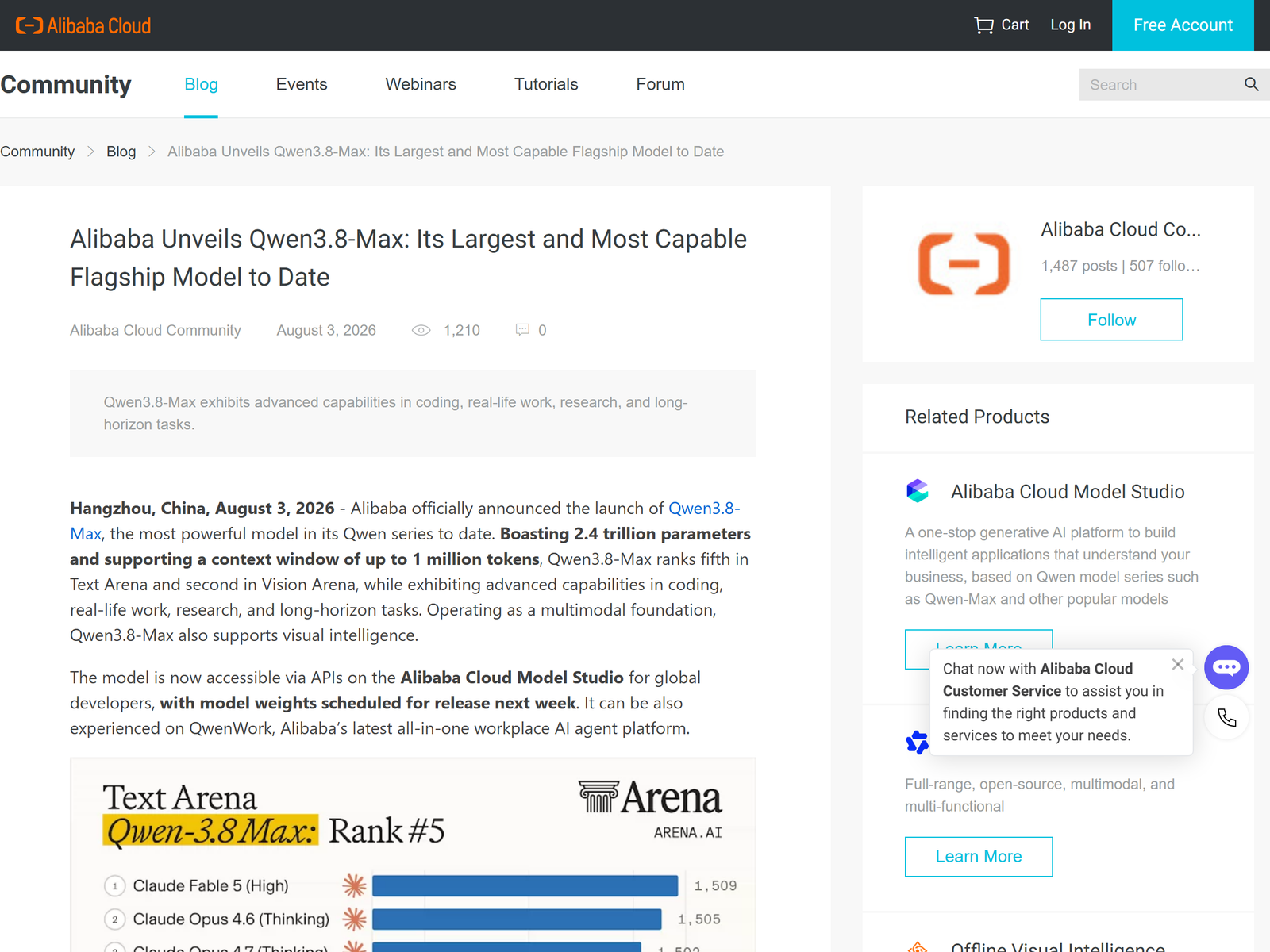Open the shopping Cart icon
The image size is (1270, 952).
coord(984,25)
